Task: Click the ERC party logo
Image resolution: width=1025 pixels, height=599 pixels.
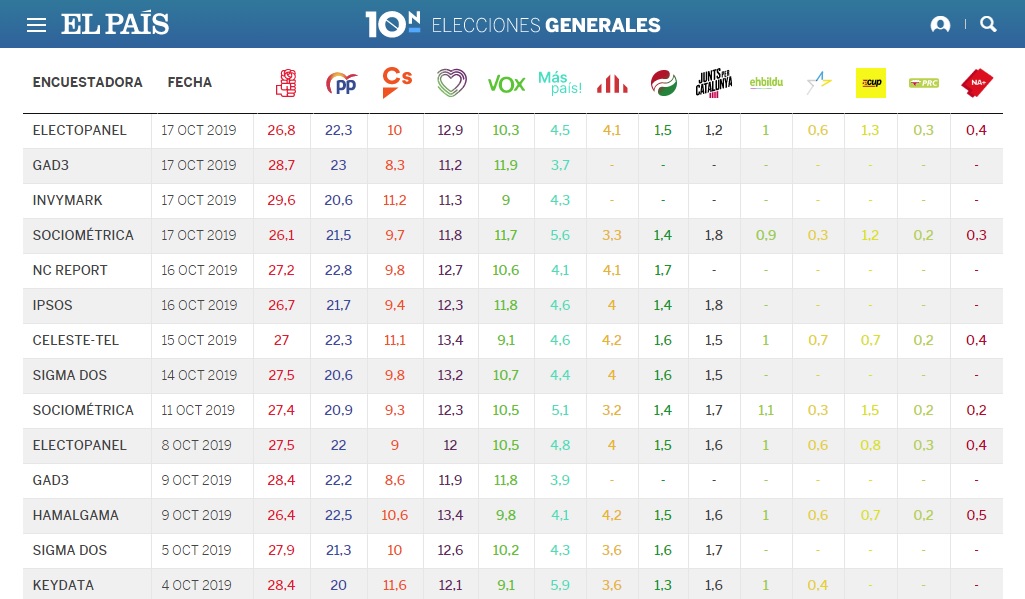Action: [x=612, y=84]
